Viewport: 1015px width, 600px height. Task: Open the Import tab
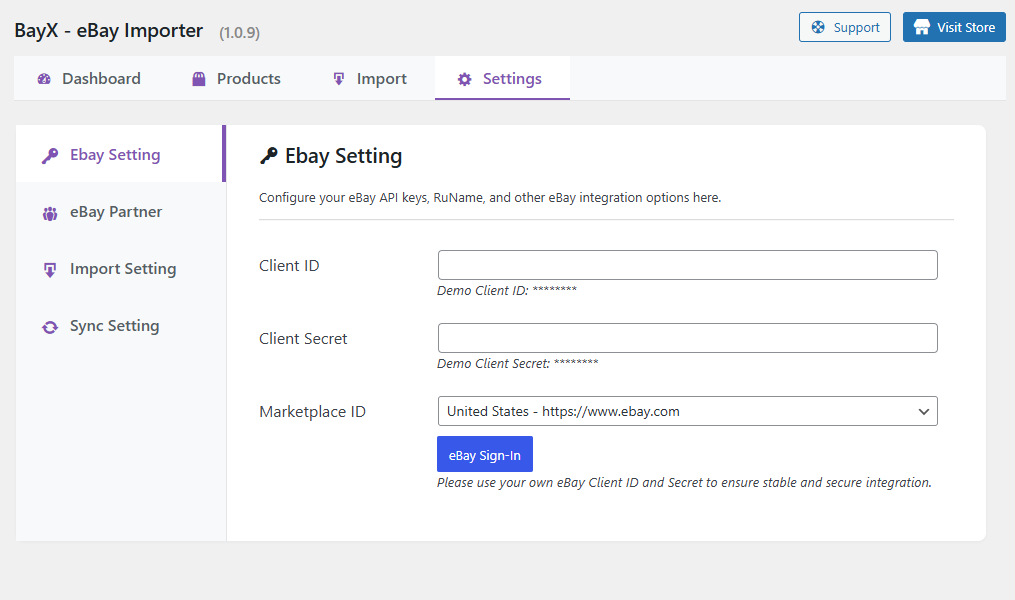(x=368, y=78)
